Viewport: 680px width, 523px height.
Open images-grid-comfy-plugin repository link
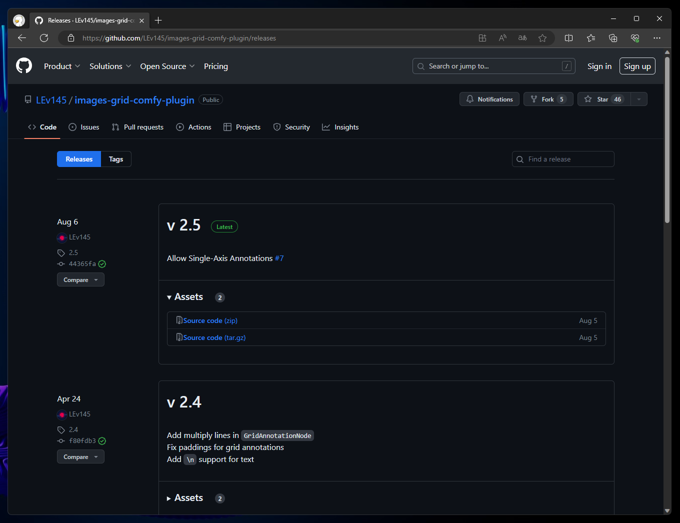(134, 100)
